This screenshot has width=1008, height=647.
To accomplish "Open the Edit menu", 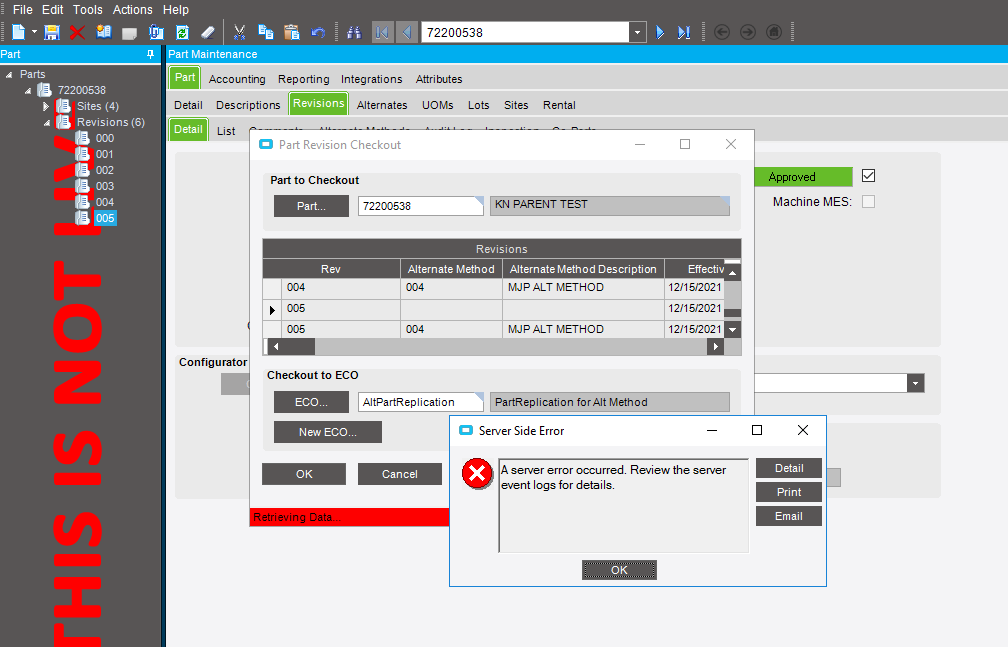I will point(53,10).
